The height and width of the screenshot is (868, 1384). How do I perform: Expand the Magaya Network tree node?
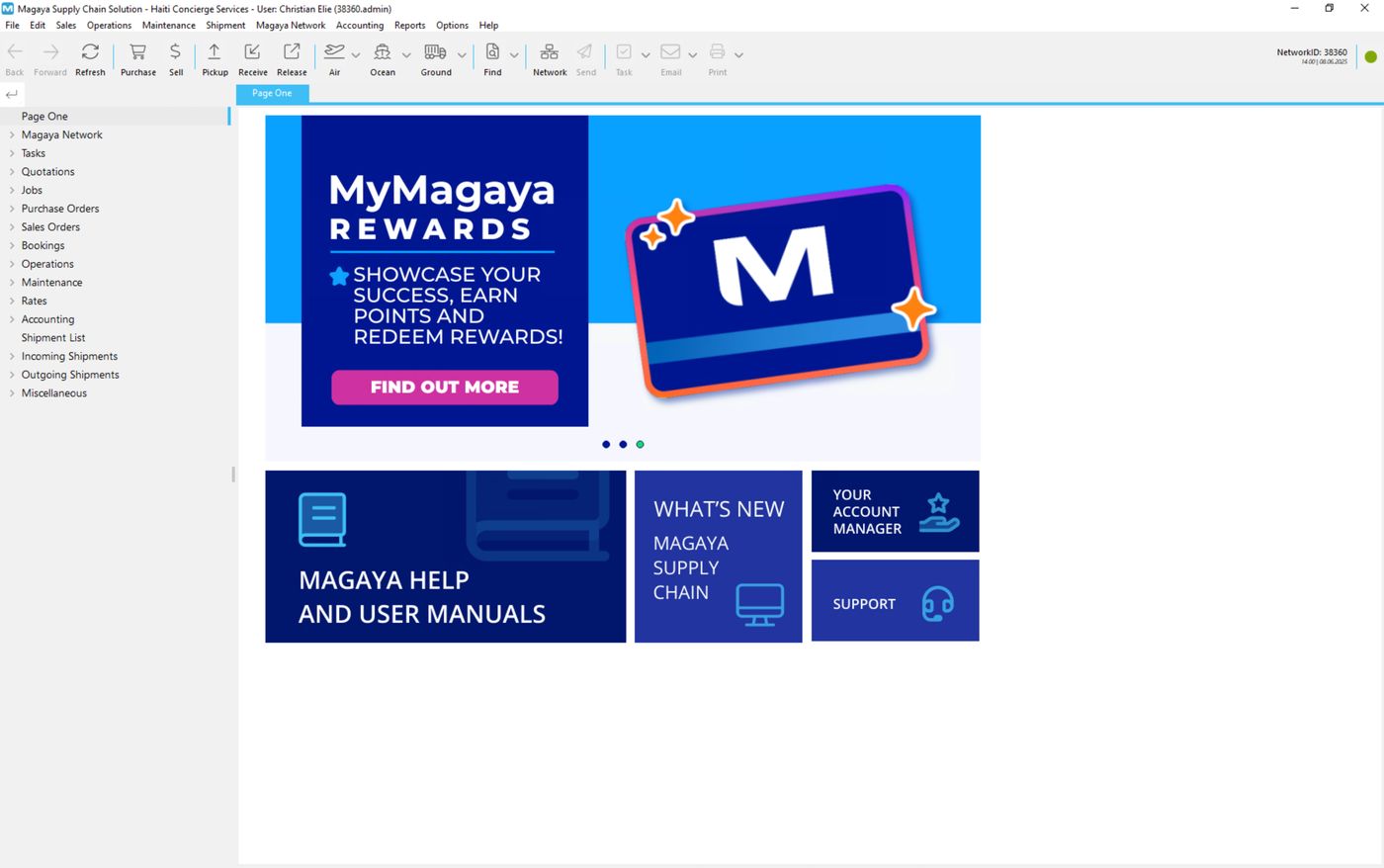pyautogui.click(x=12, y=134)
